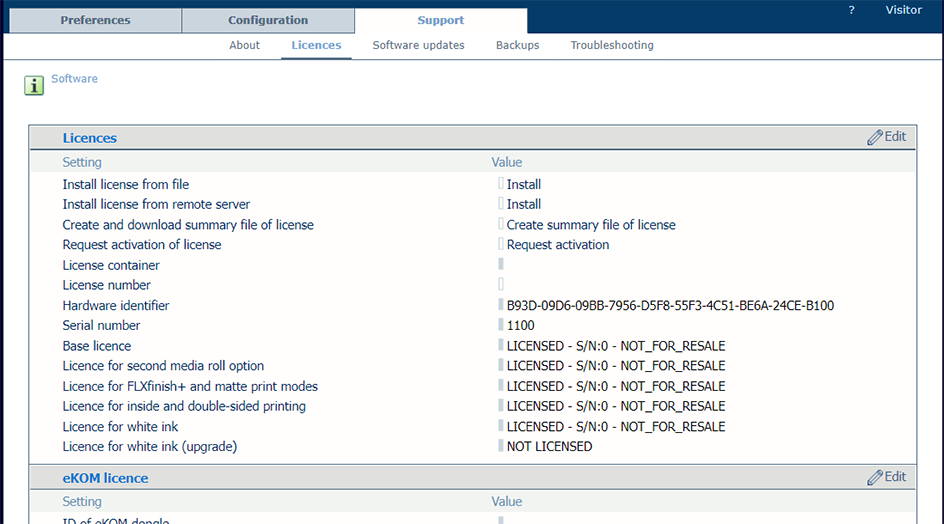Click the Licences section header title
This screenshot has height=524, width=944.
tap(89, 138)
